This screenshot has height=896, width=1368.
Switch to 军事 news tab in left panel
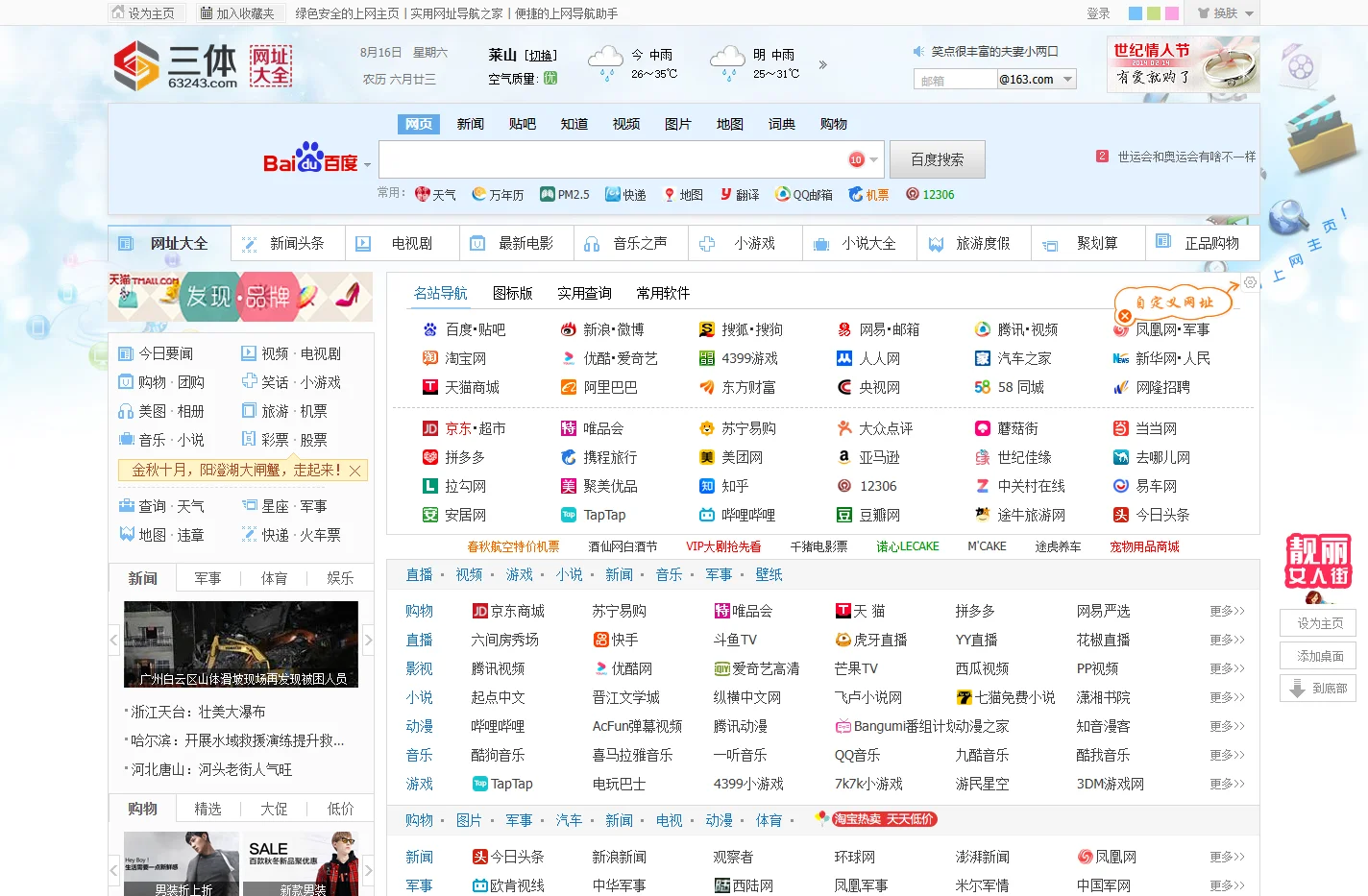(208, 578)
